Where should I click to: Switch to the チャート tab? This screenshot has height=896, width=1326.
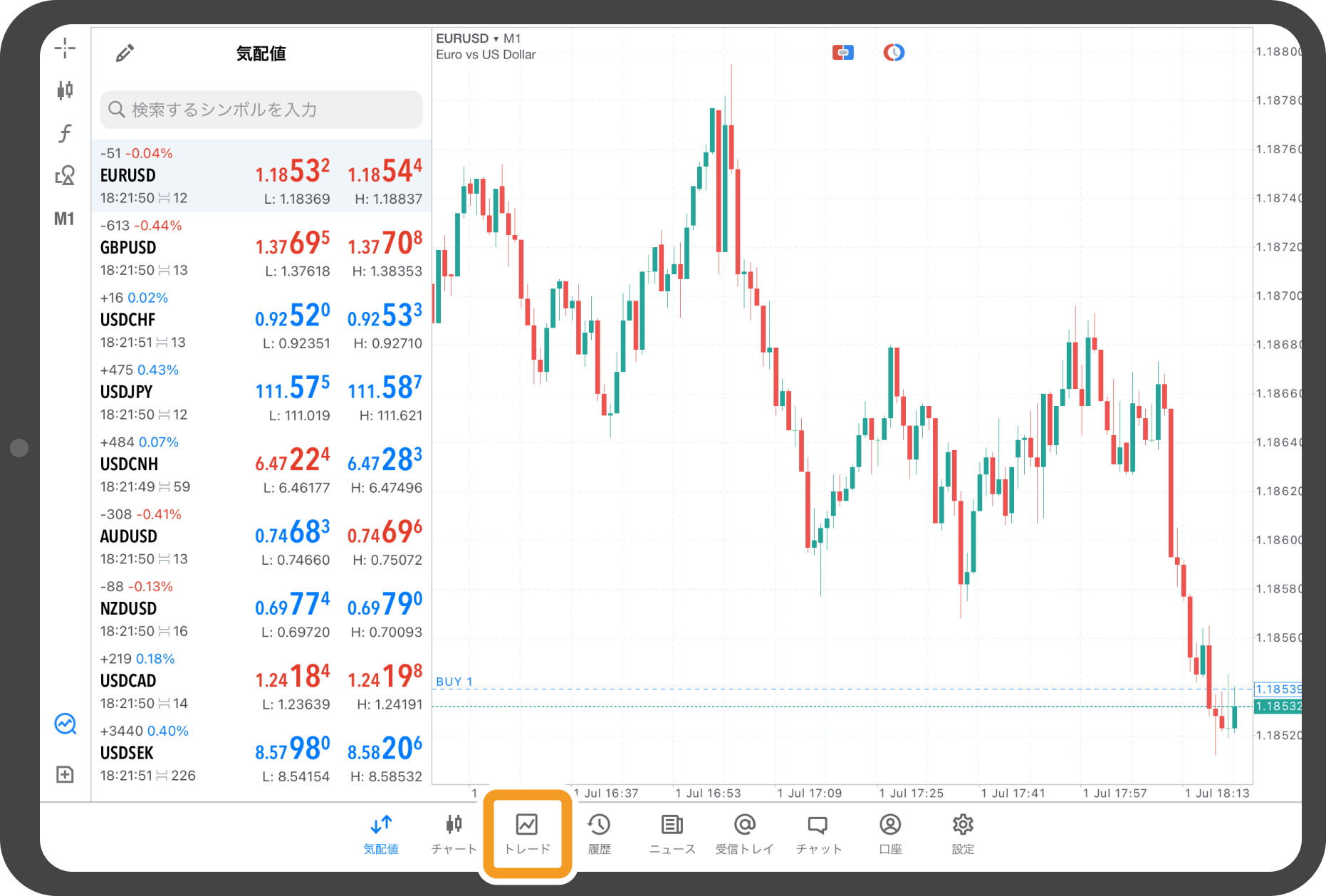454,833
